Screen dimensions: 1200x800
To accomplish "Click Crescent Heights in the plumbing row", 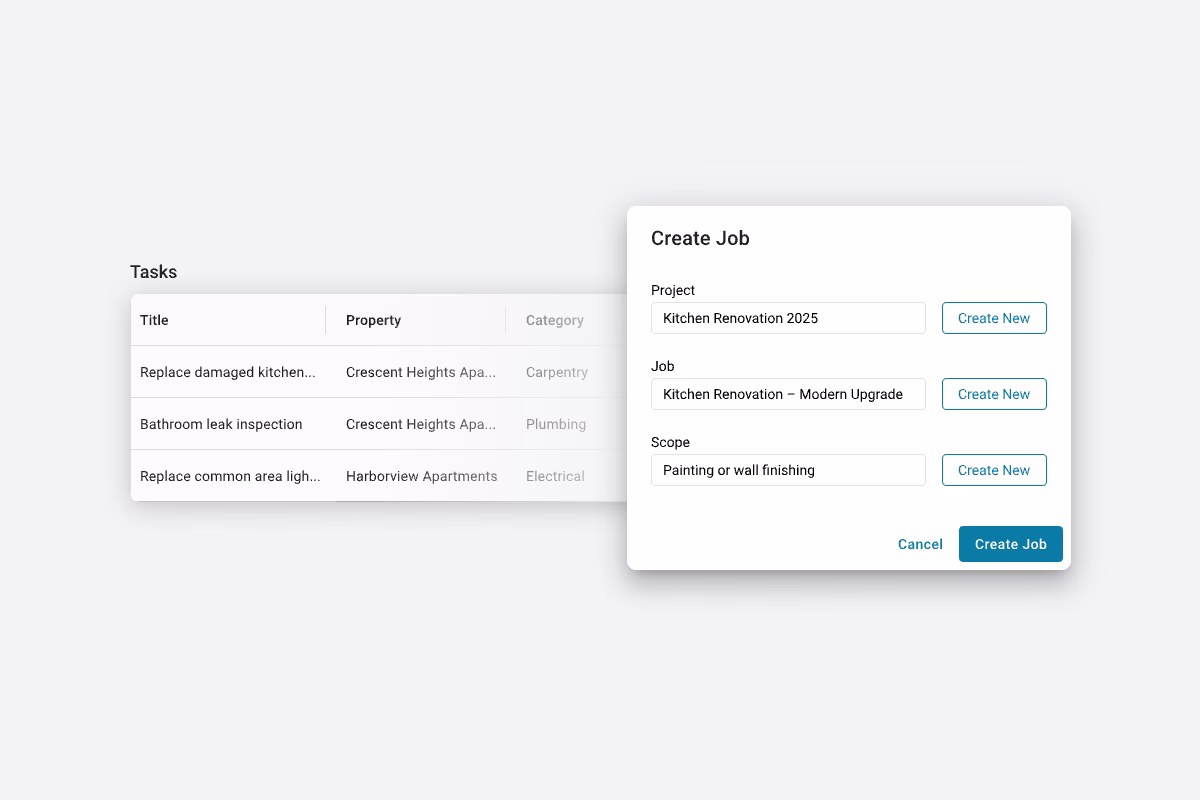I will (x=421, y=424).
